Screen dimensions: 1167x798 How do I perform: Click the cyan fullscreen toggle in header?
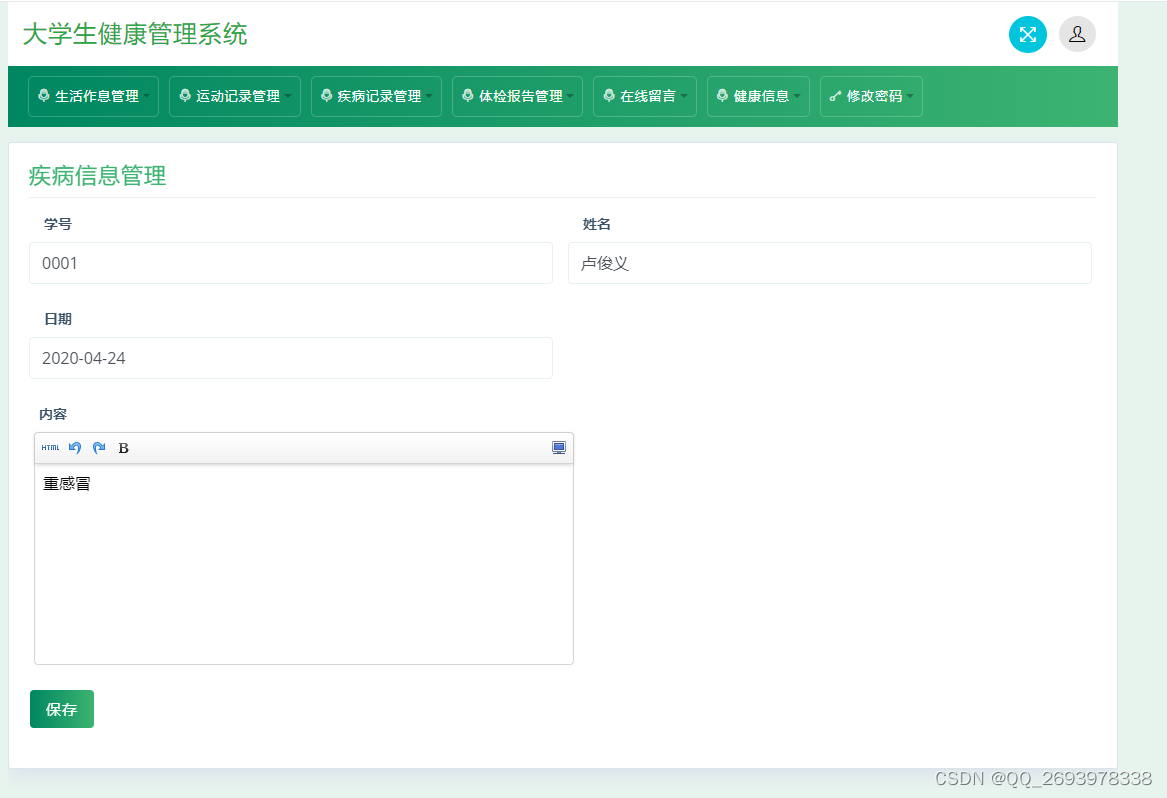click(1027, 34)
